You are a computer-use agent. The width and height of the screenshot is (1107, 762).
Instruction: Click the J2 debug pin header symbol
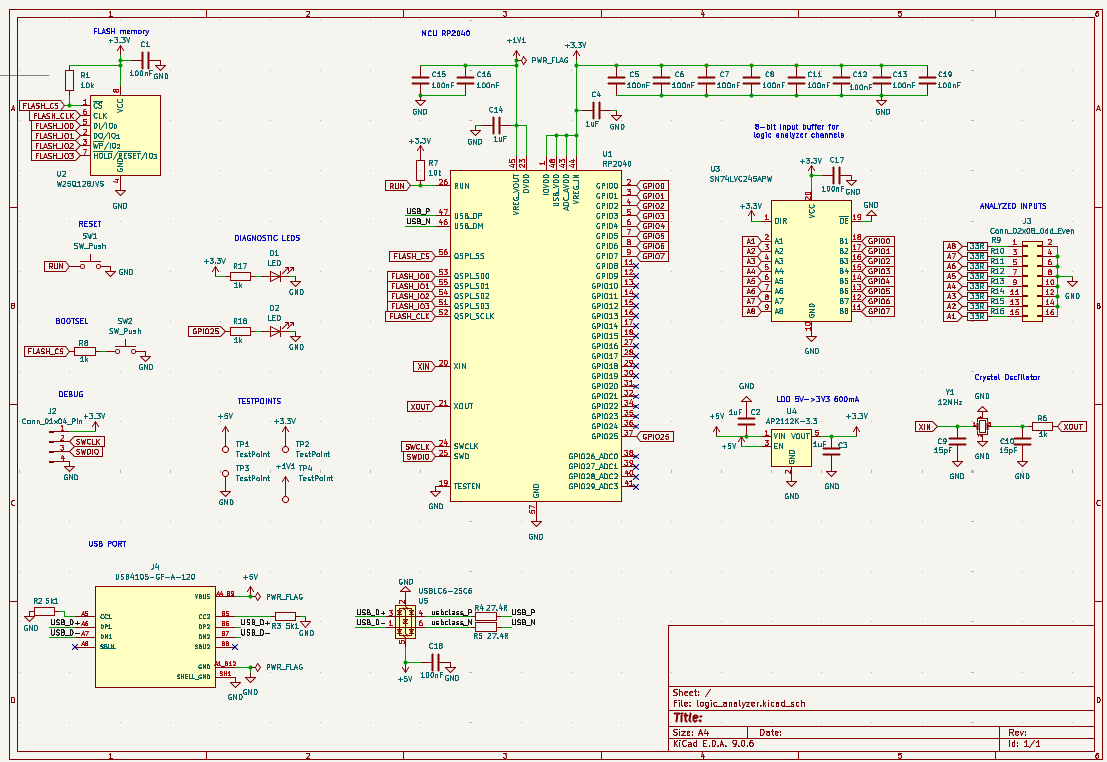[x=58, y=444]
